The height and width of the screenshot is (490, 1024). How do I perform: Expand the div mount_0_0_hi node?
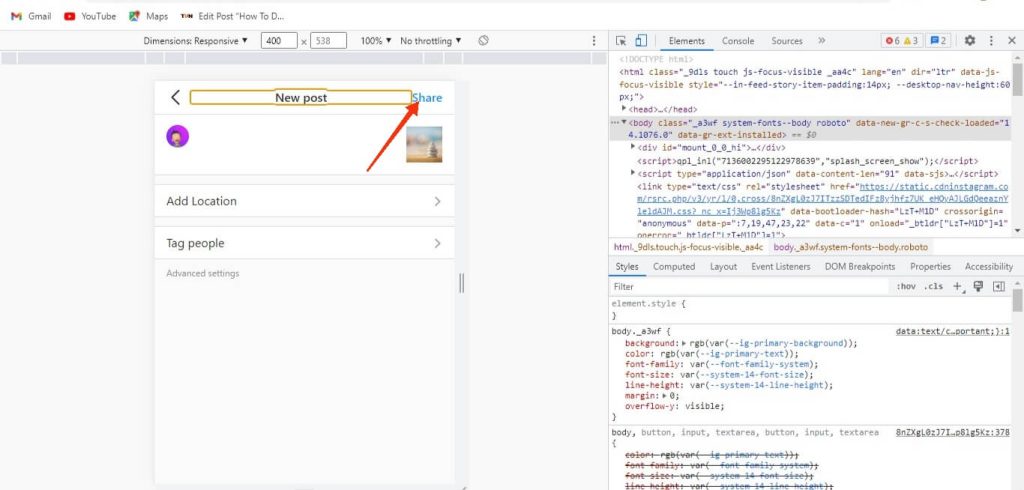click(633, 147)
